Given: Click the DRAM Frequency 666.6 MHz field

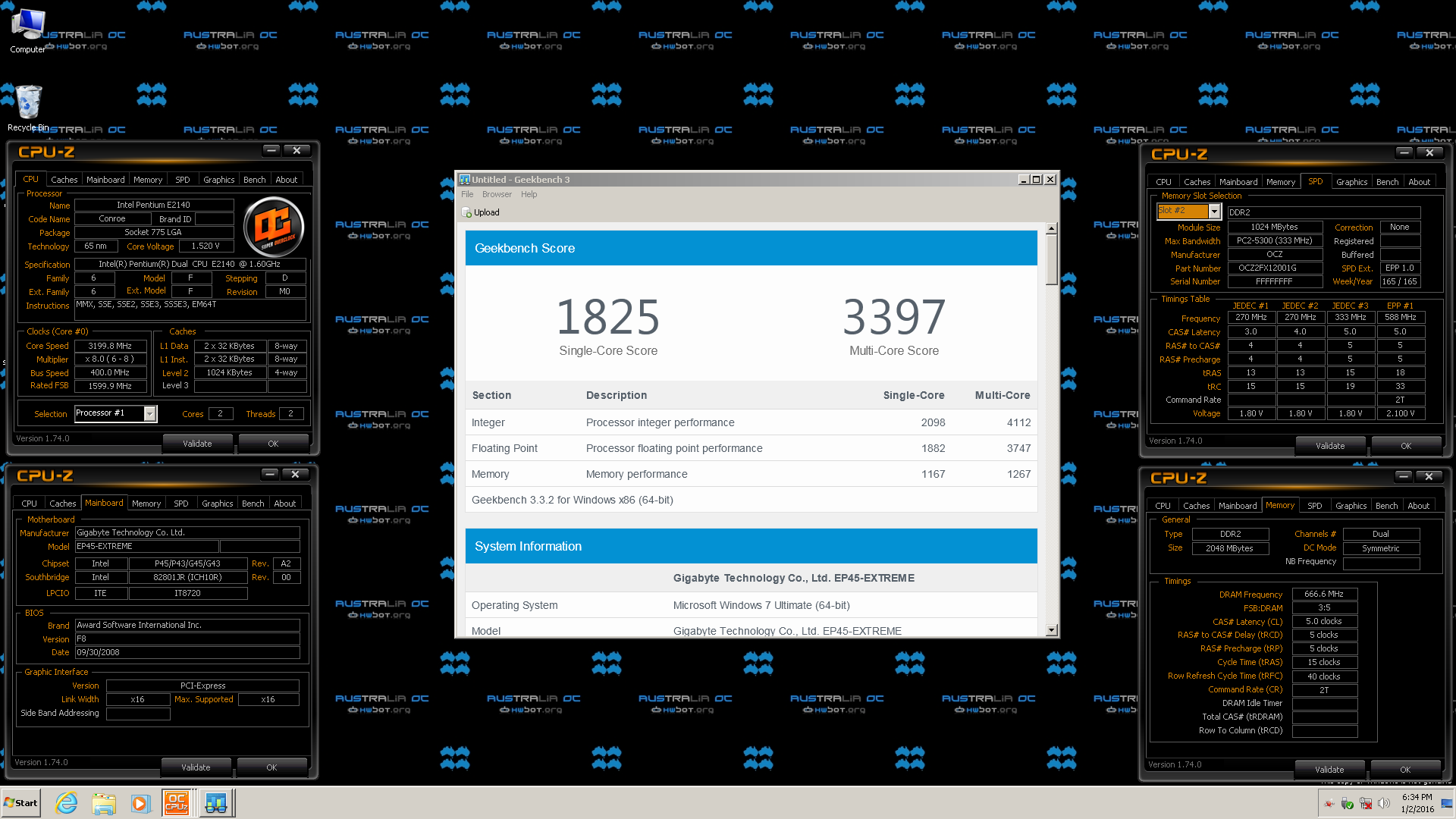Looking at the screenshot, I should pos(1324,594).
